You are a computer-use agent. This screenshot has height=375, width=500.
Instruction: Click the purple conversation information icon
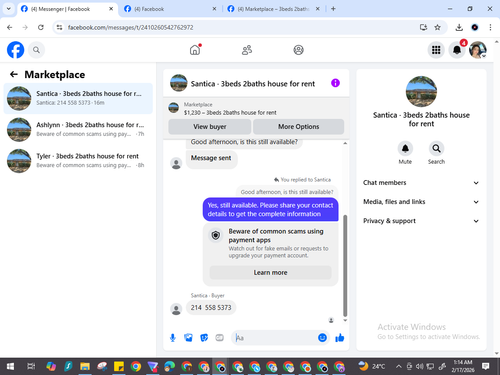335,83
